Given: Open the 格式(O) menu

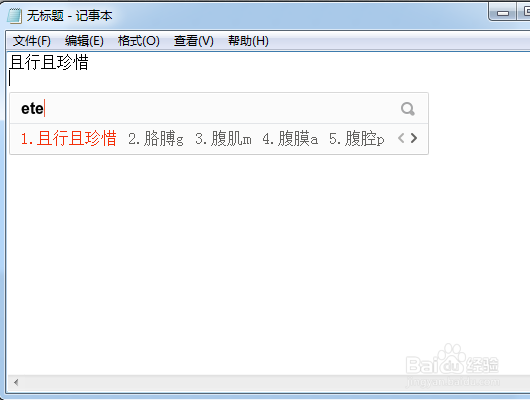Looking at the screenshot, I should point(139,41).
